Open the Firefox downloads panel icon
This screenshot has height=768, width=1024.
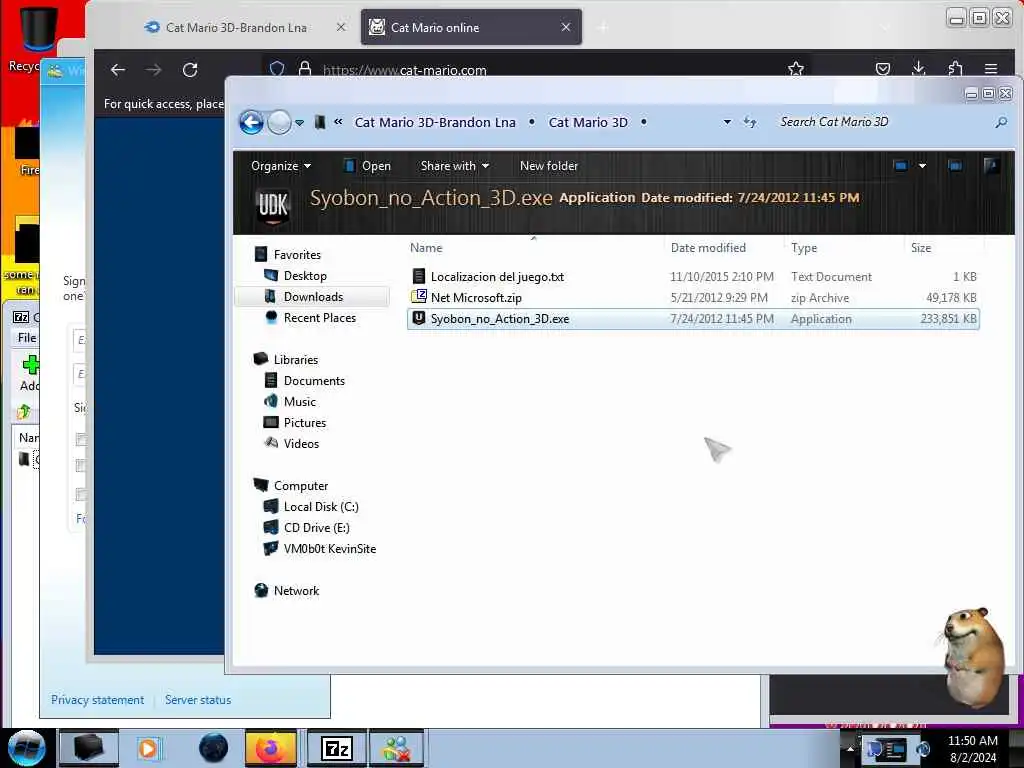(919, 68)
